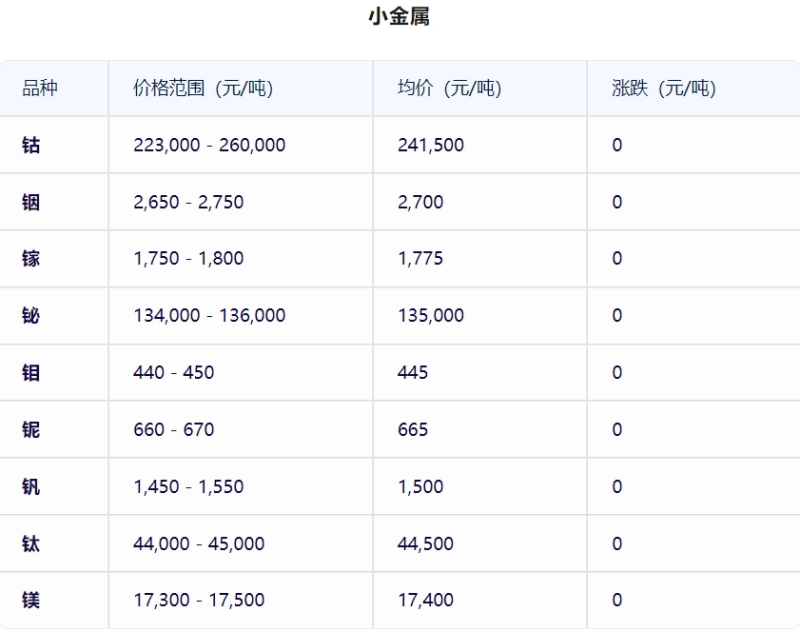Select the 铟 row label

point(31,202)
